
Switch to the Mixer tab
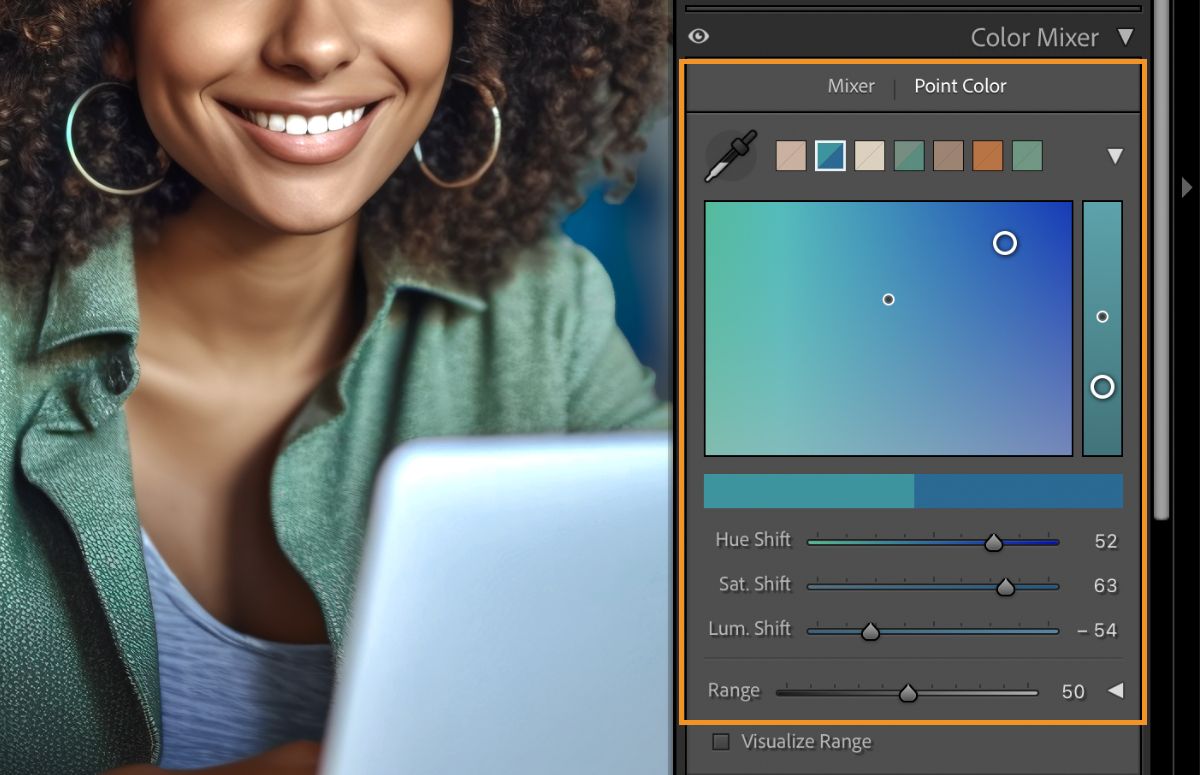click(x=851, y=86)
